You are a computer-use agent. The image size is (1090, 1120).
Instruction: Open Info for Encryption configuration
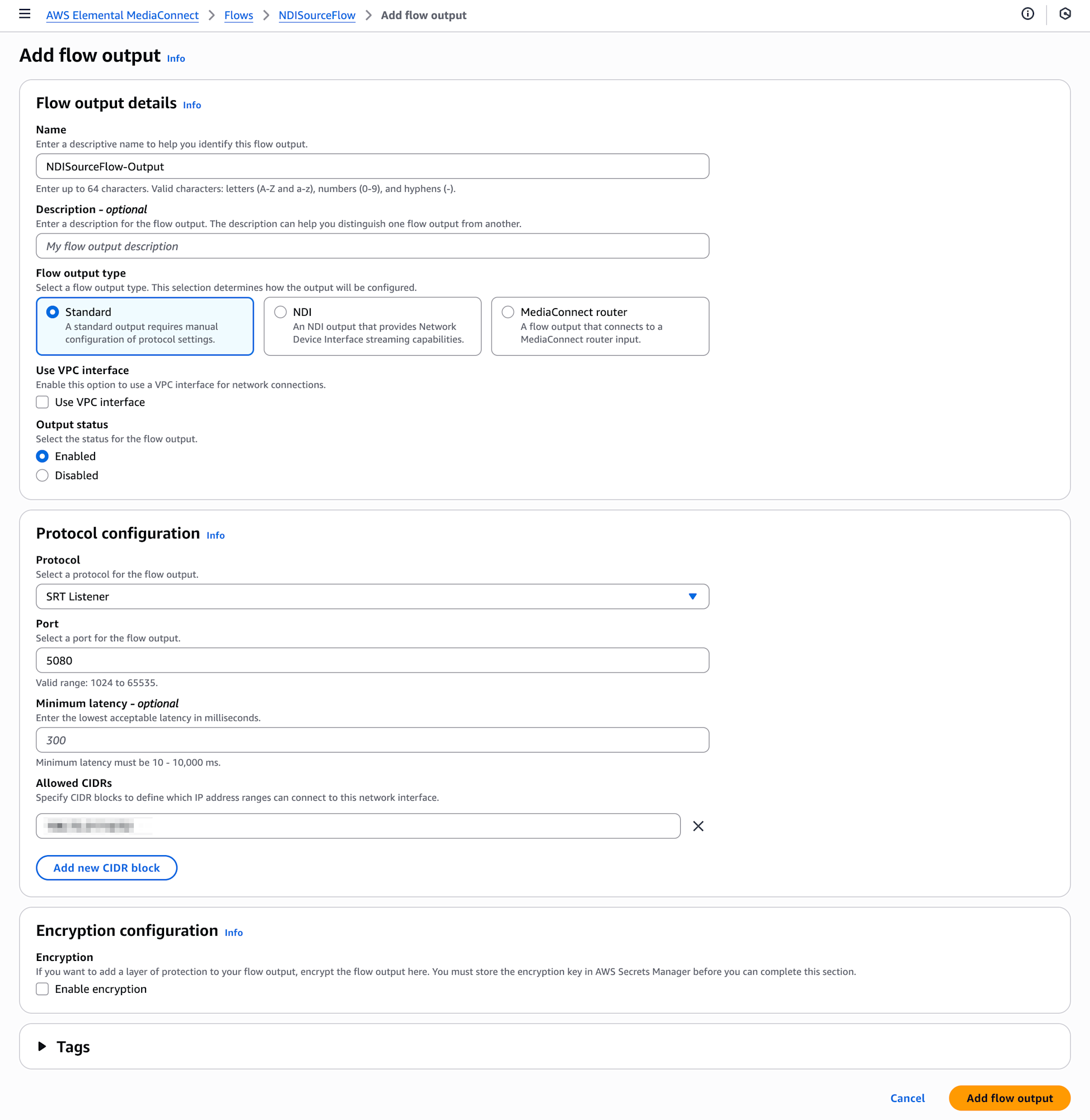click(x=233, y=933)
